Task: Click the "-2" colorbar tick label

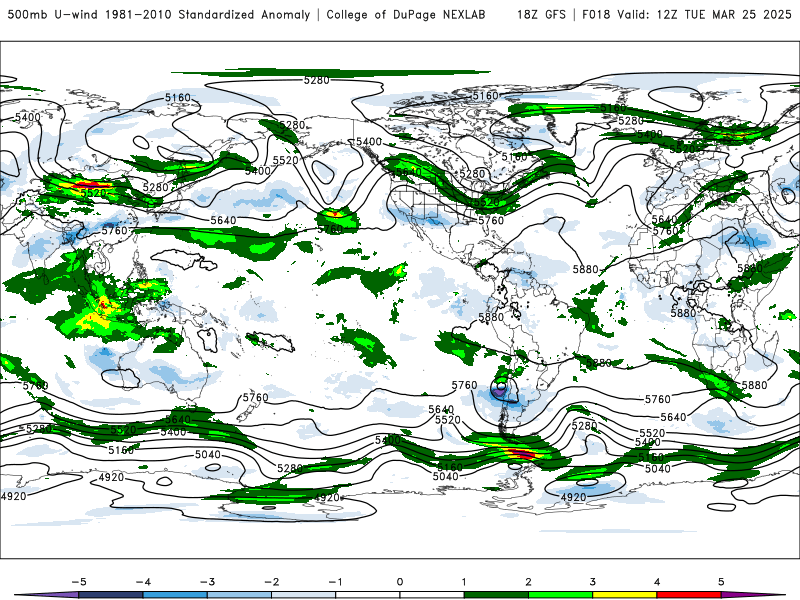Action: (x=271, y=582)
